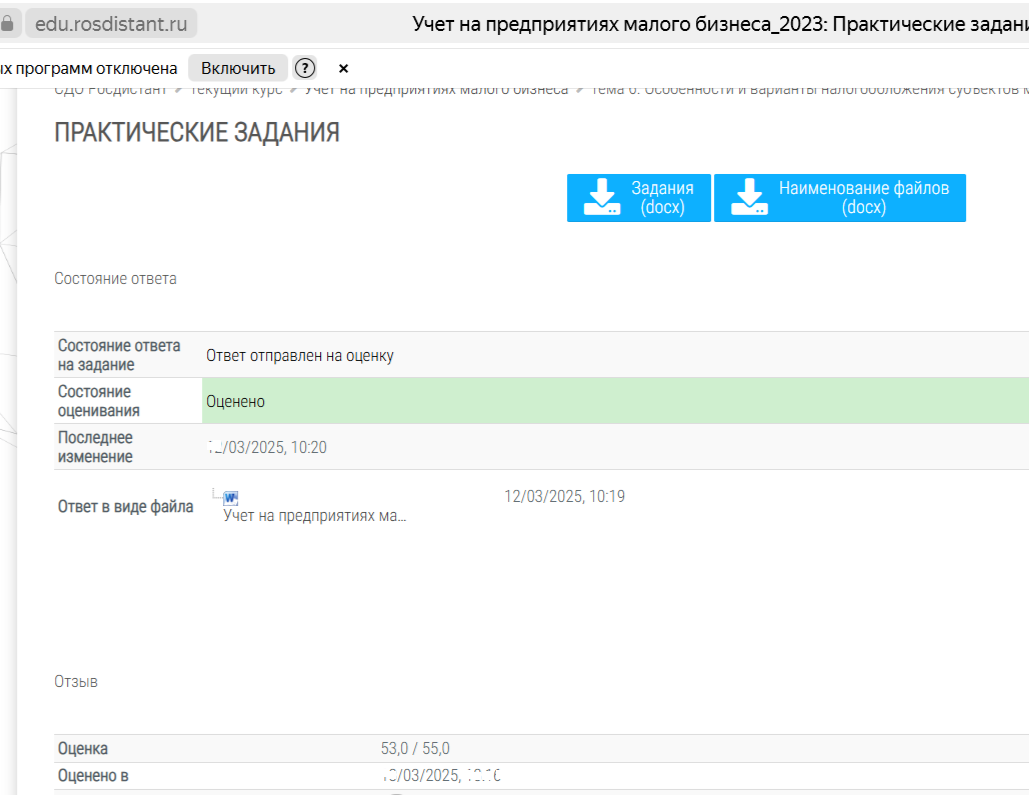
Task: Click the page title in browser bar
Action: (720, 24)
